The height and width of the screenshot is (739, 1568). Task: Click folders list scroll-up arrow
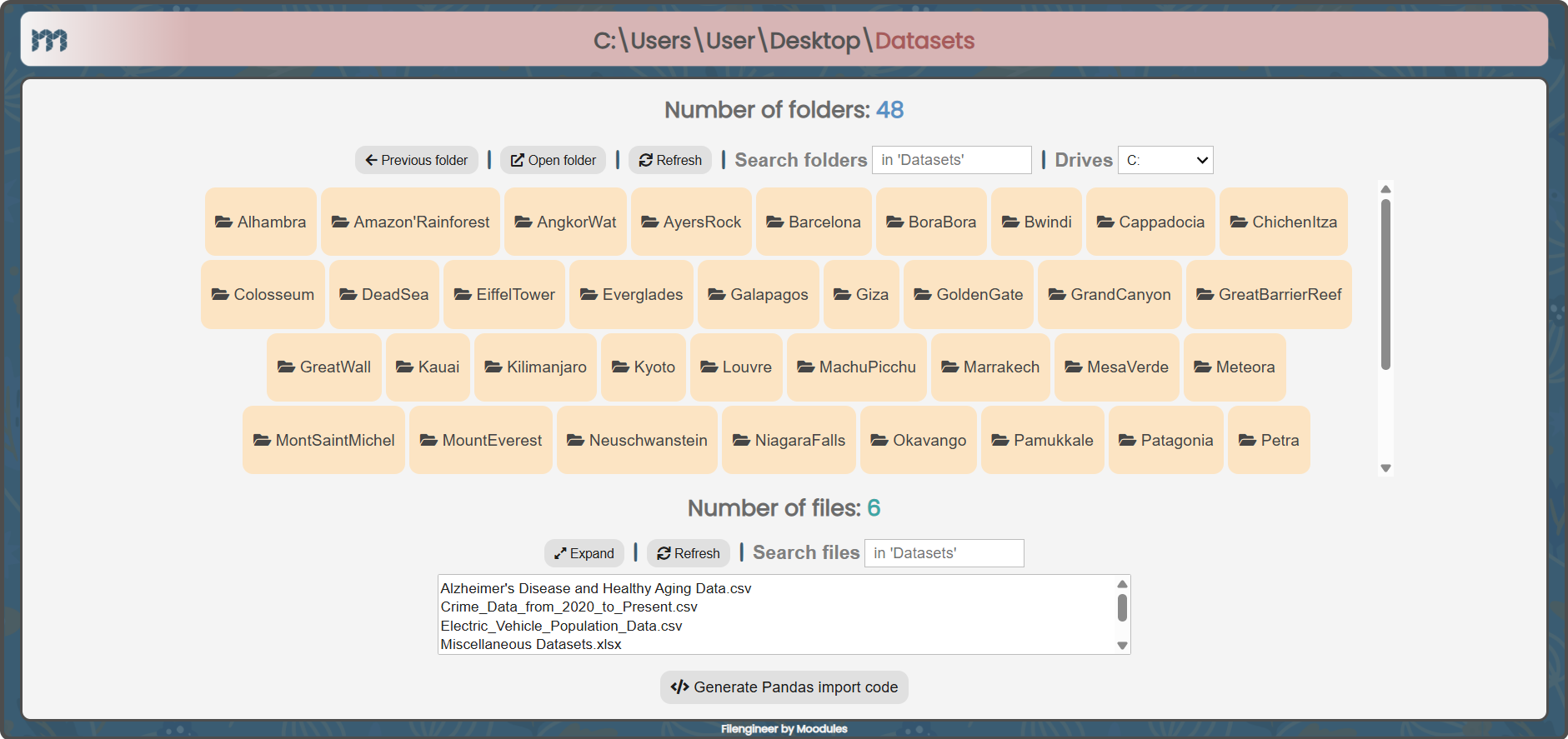click(x=1385, y=188)
